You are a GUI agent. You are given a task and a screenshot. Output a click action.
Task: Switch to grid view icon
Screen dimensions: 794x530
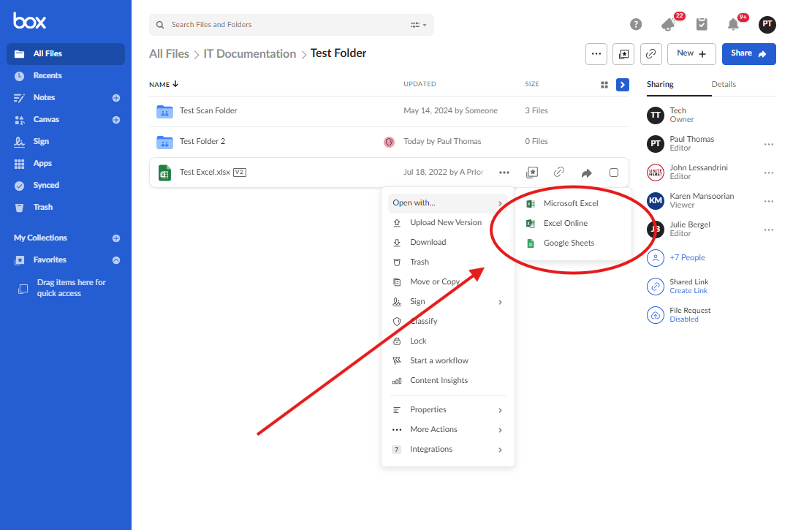pyautogui.click(x=604, y=85)
